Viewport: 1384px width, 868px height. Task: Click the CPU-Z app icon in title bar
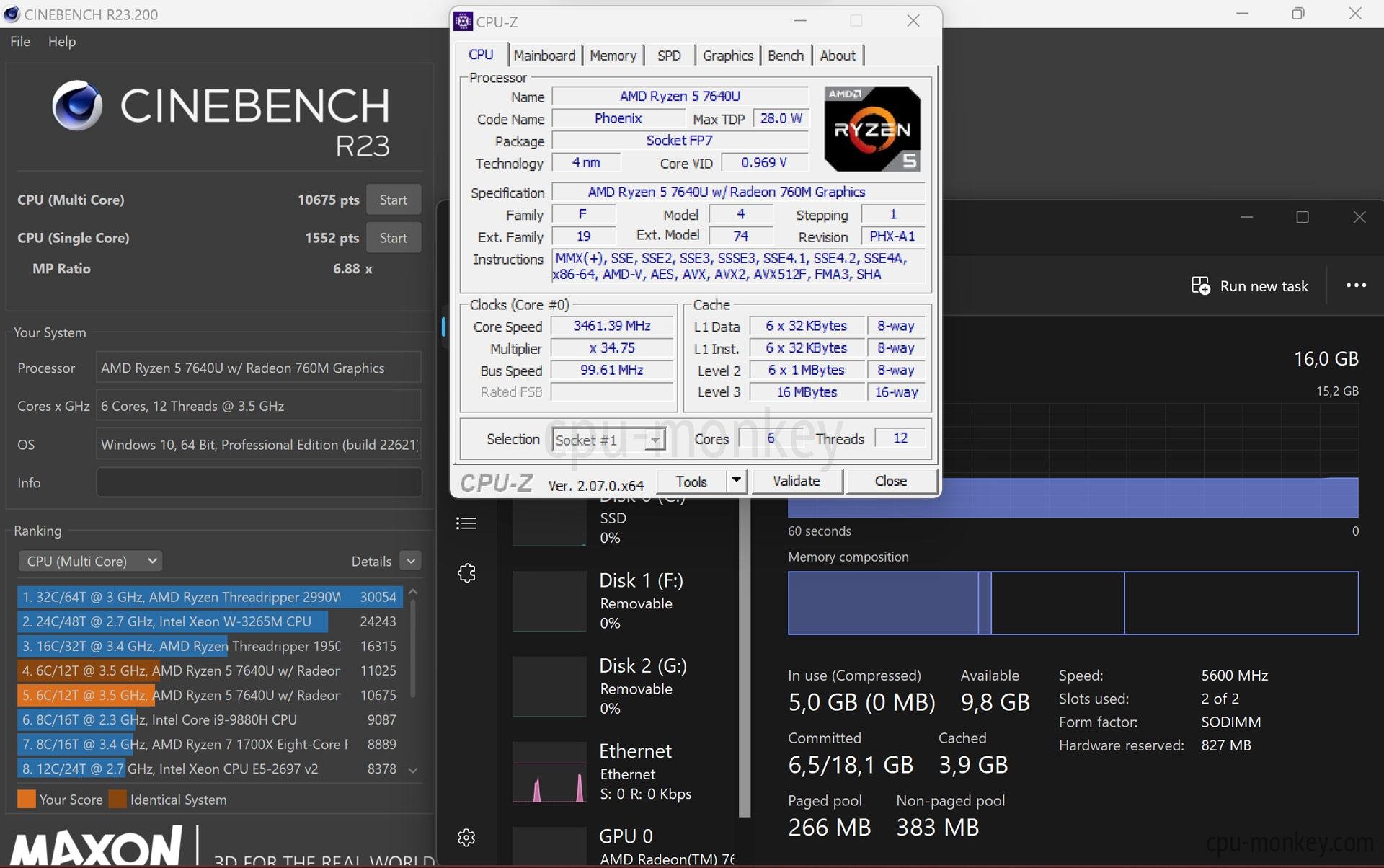point(463,21)
